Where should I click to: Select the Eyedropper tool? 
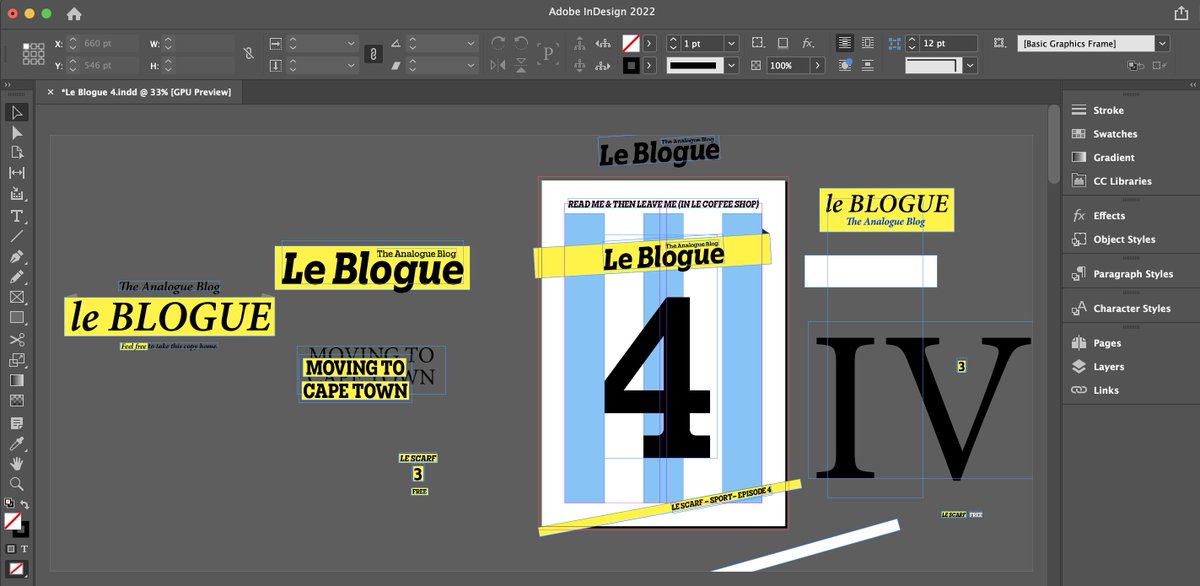click(17, 443)
